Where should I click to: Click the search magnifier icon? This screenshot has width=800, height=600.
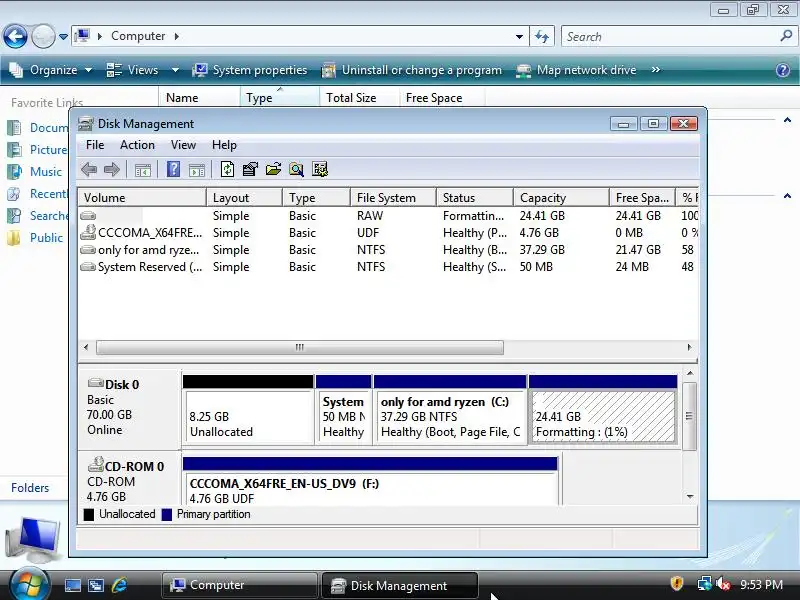point(786,36)
